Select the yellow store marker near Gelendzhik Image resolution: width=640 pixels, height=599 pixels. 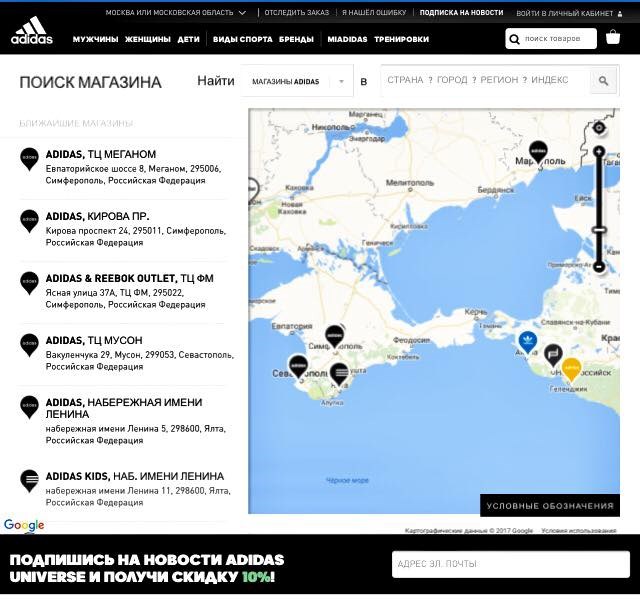(571, 368)
